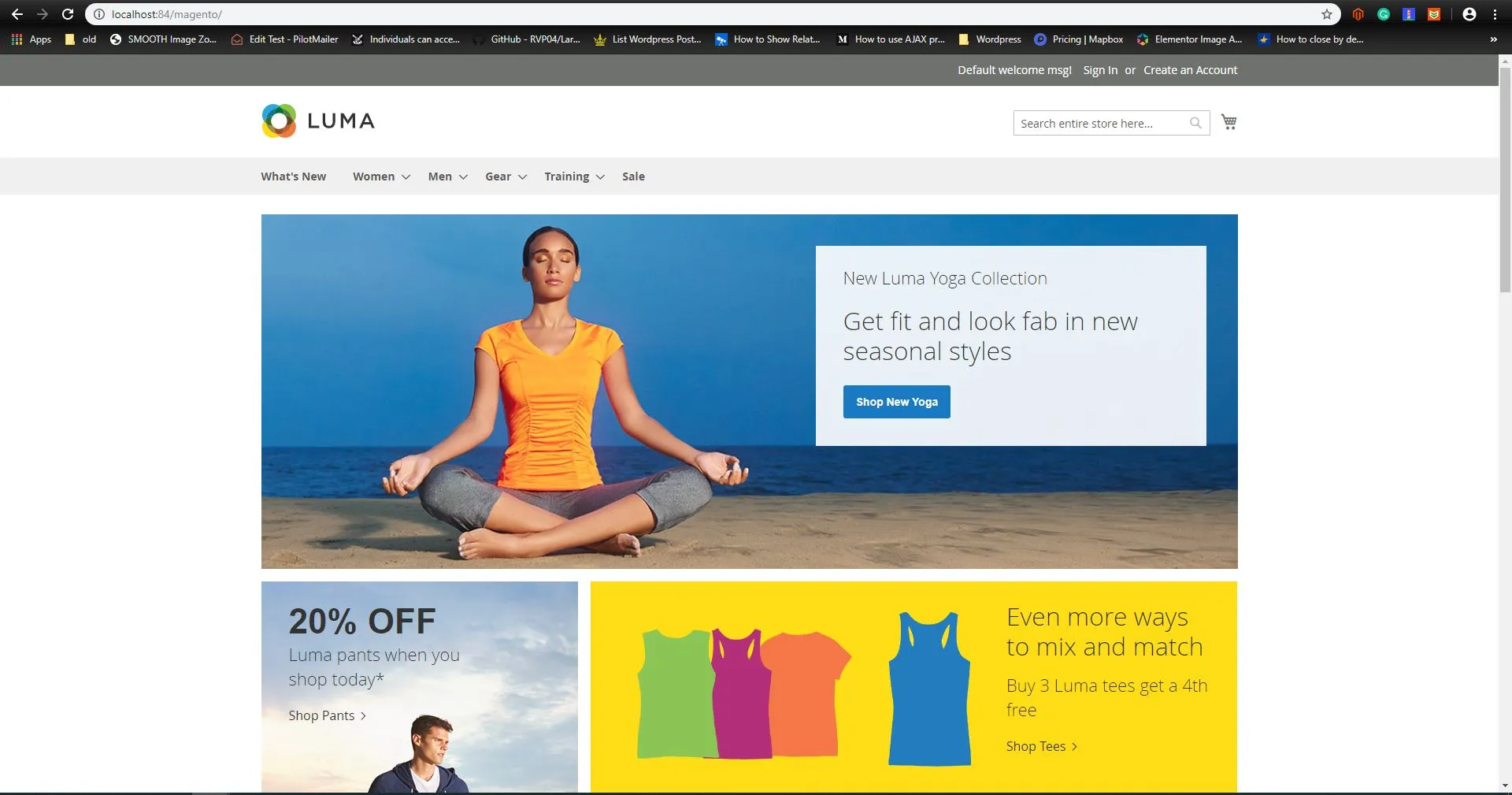The height and width of the screenshot is (795, 1512).
Task: Open the What's New menu item
Action: 294,176
